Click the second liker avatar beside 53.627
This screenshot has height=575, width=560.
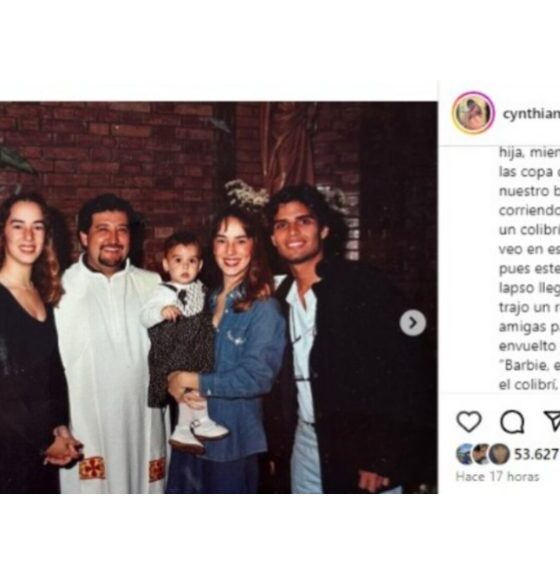tap(480, 454)
